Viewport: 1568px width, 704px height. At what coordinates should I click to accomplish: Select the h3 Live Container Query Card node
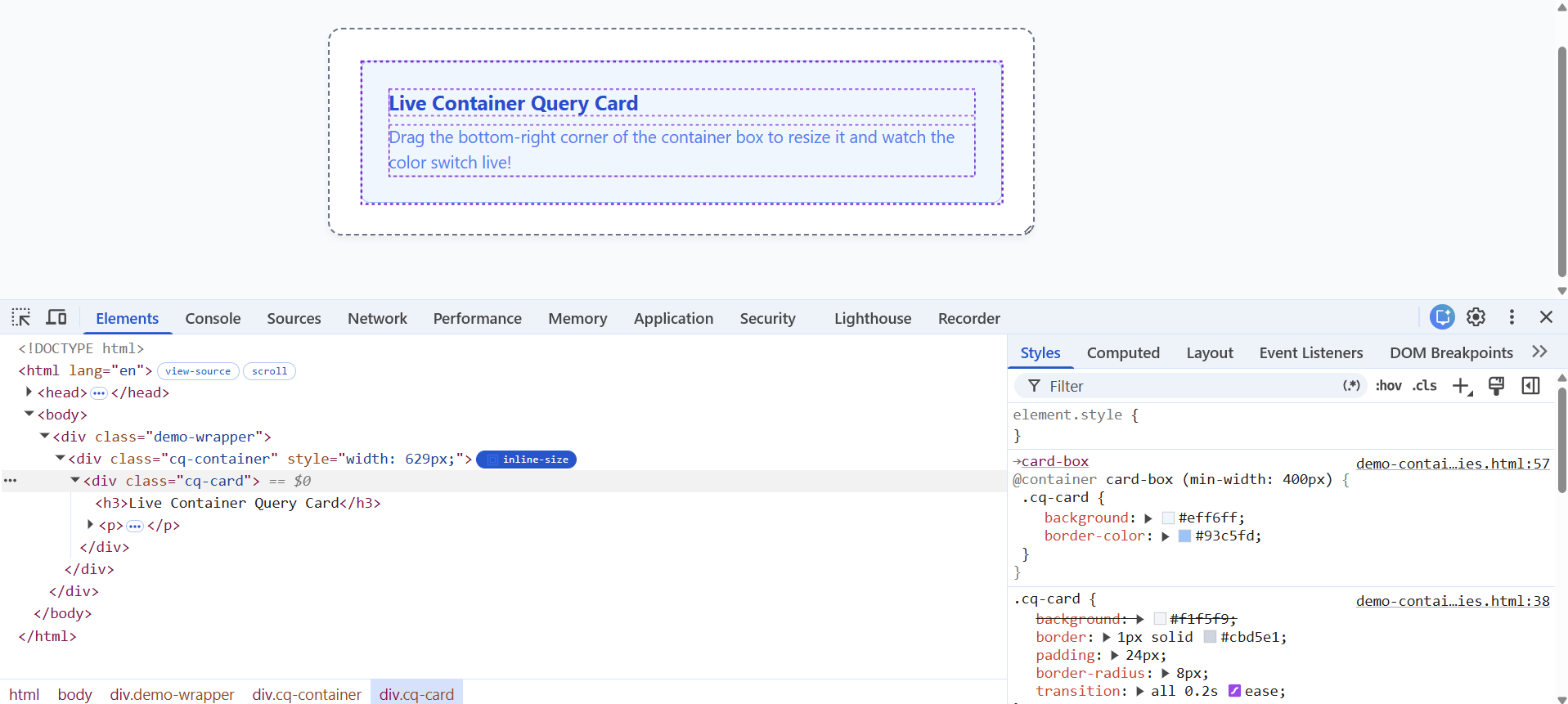tap(238, 503)
